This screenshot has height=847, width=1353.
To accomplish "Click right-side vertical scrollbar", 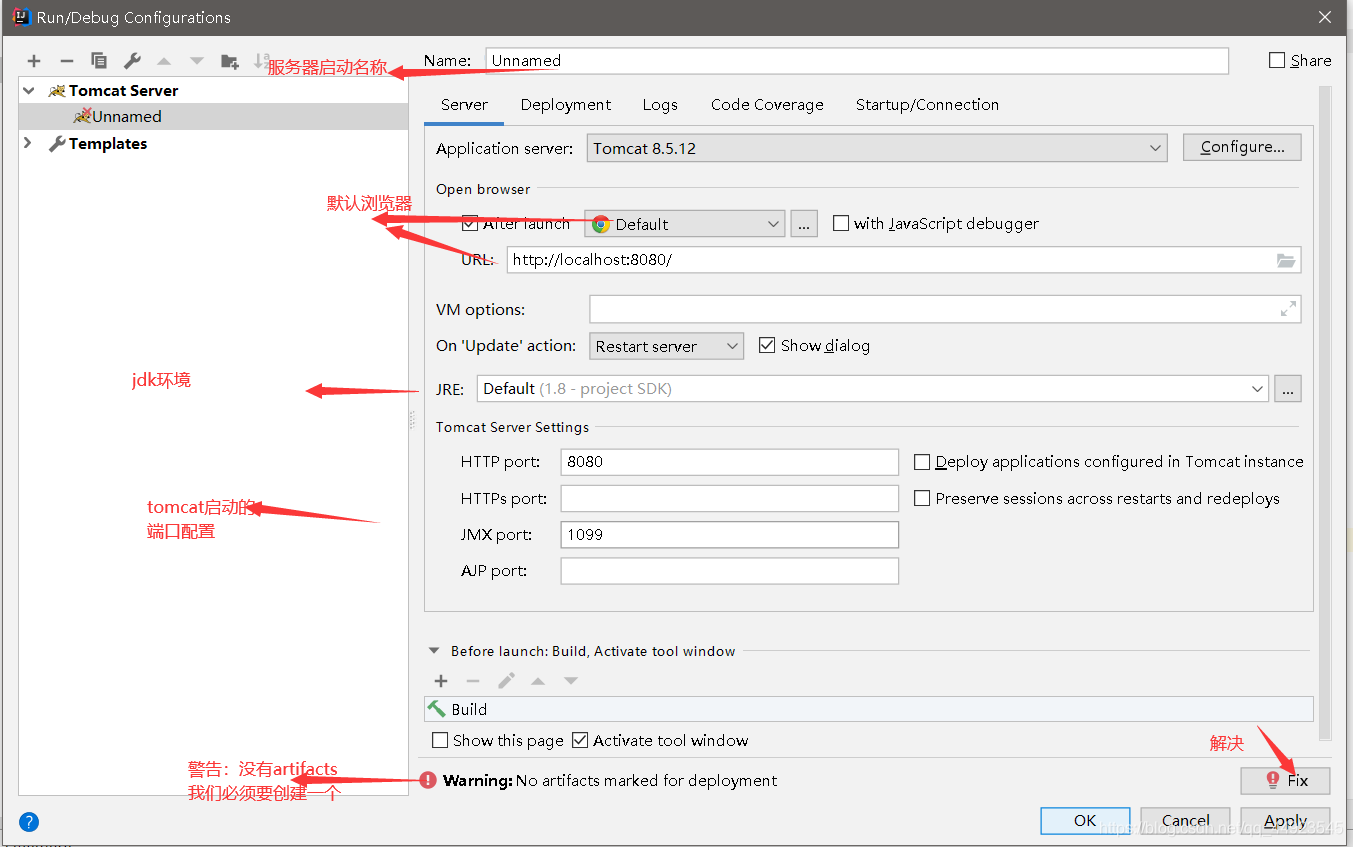I will tap(1326, 412).
